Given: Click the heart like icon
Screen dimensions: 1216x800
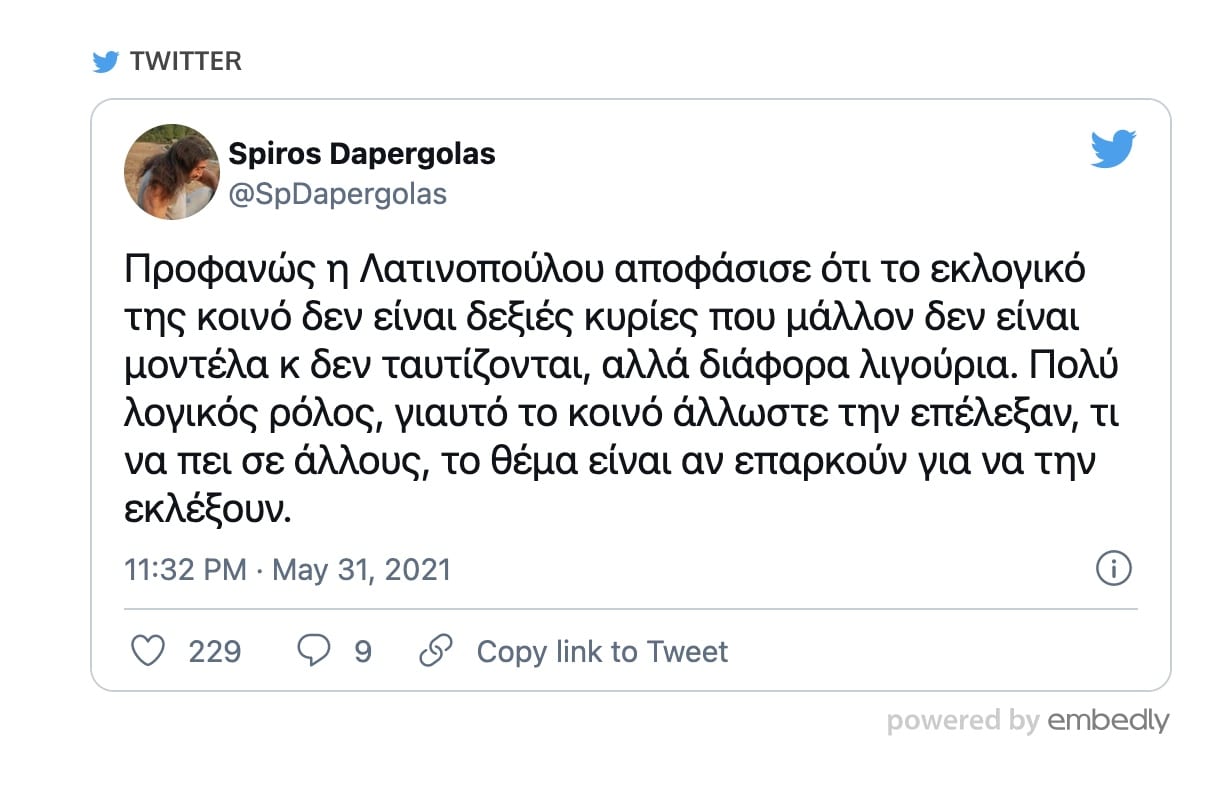Looking at the screenshot, I should pyautogui.click(x=148, y=652).
